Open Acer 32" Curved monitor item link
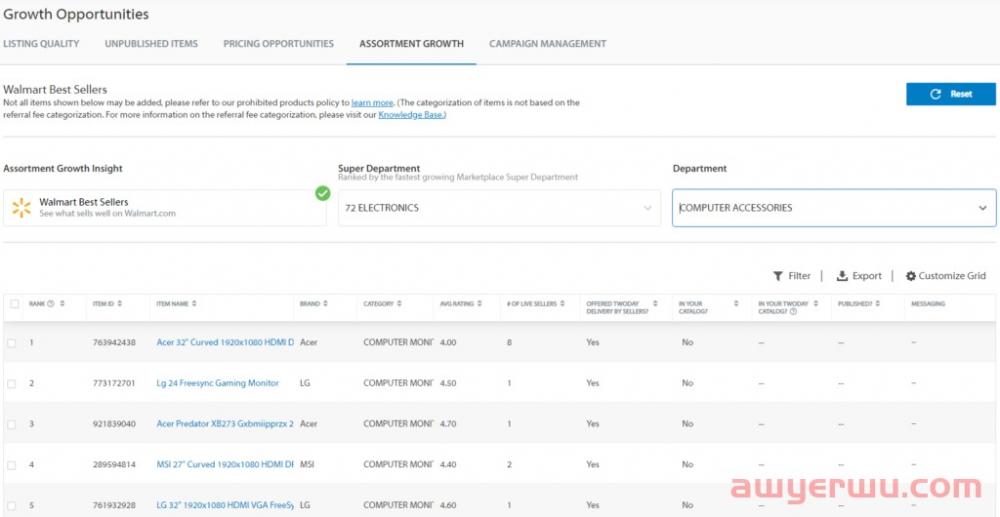The width and height of the screenshot is (1000, 517). point(225,342)
